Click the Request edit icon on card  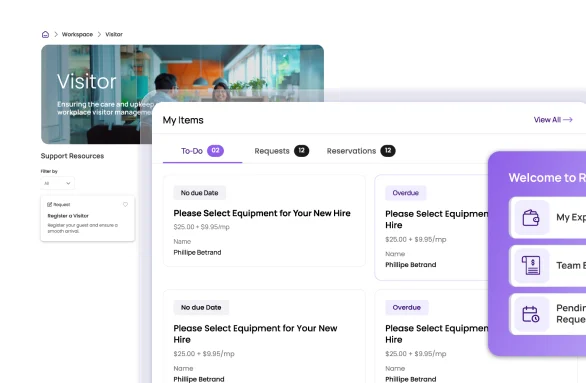[49, 204]
